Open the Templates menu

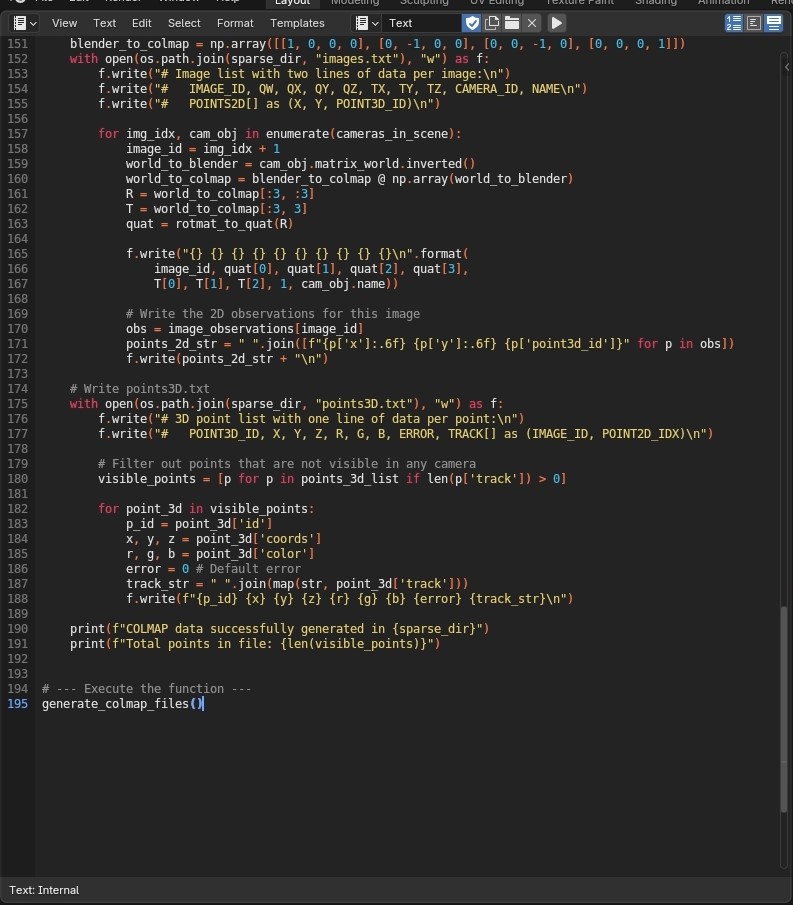[297, 23]
